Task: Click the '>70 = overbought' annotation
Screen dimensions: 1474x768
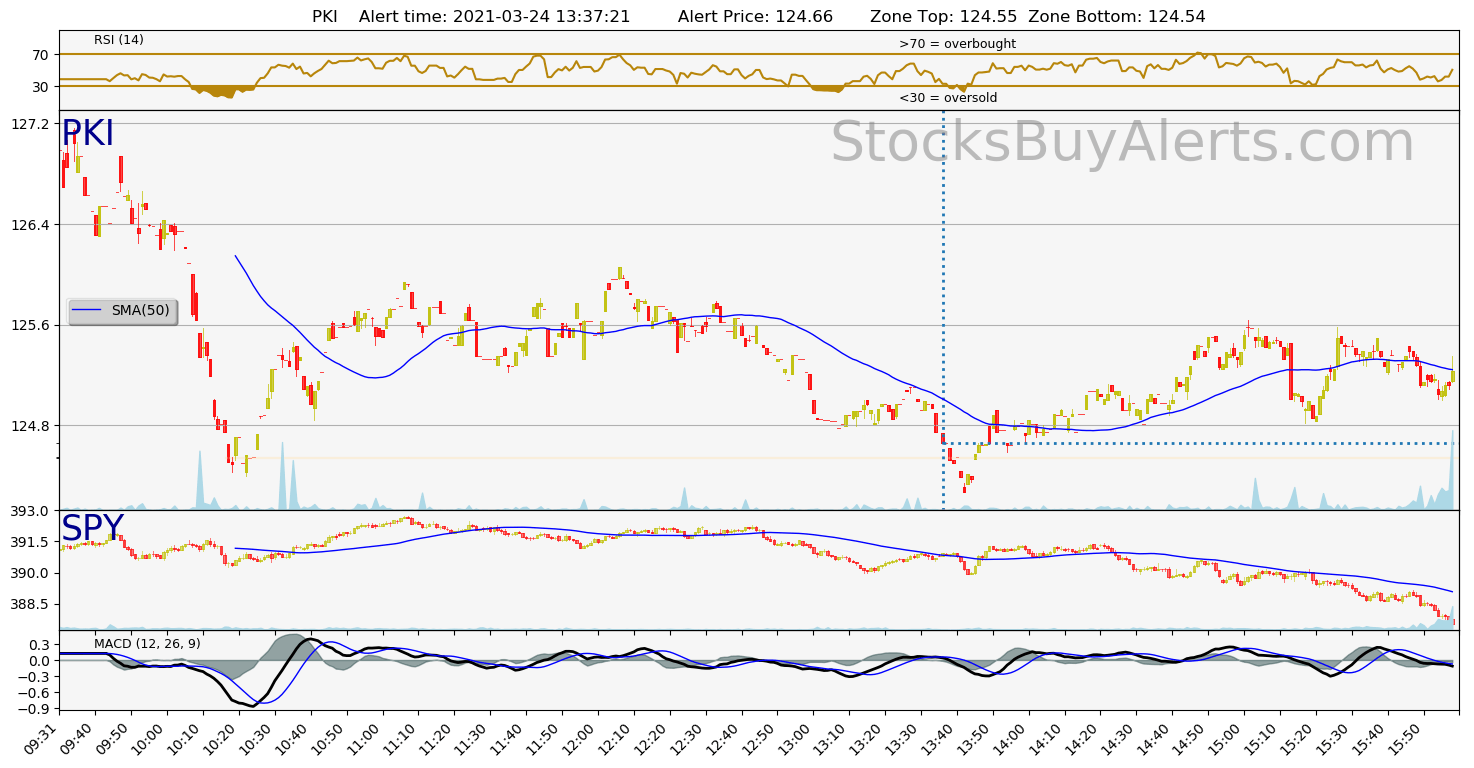Action: (x=957, y=44)
